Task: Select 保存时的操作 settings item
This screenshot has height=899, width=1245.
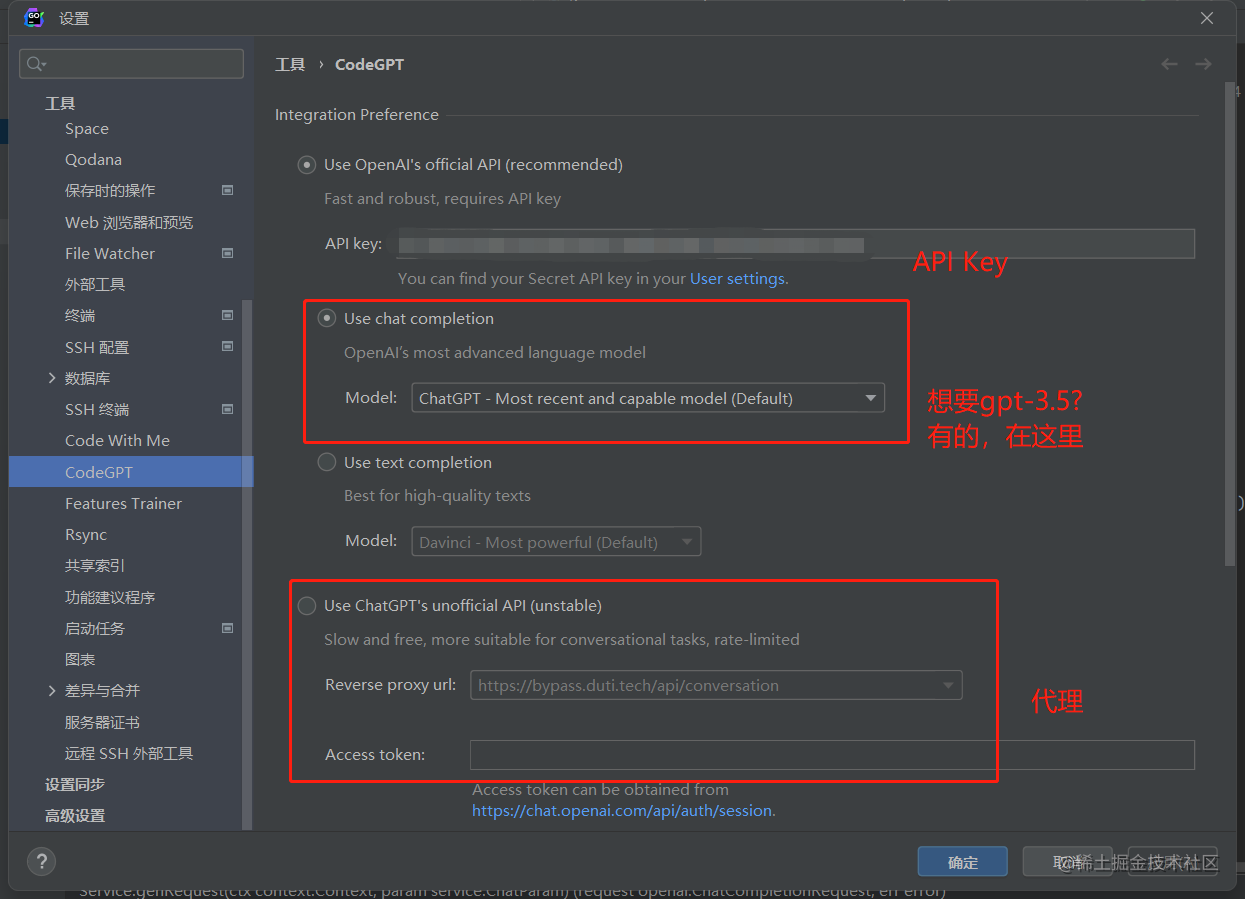Action: tap(110, 191)
